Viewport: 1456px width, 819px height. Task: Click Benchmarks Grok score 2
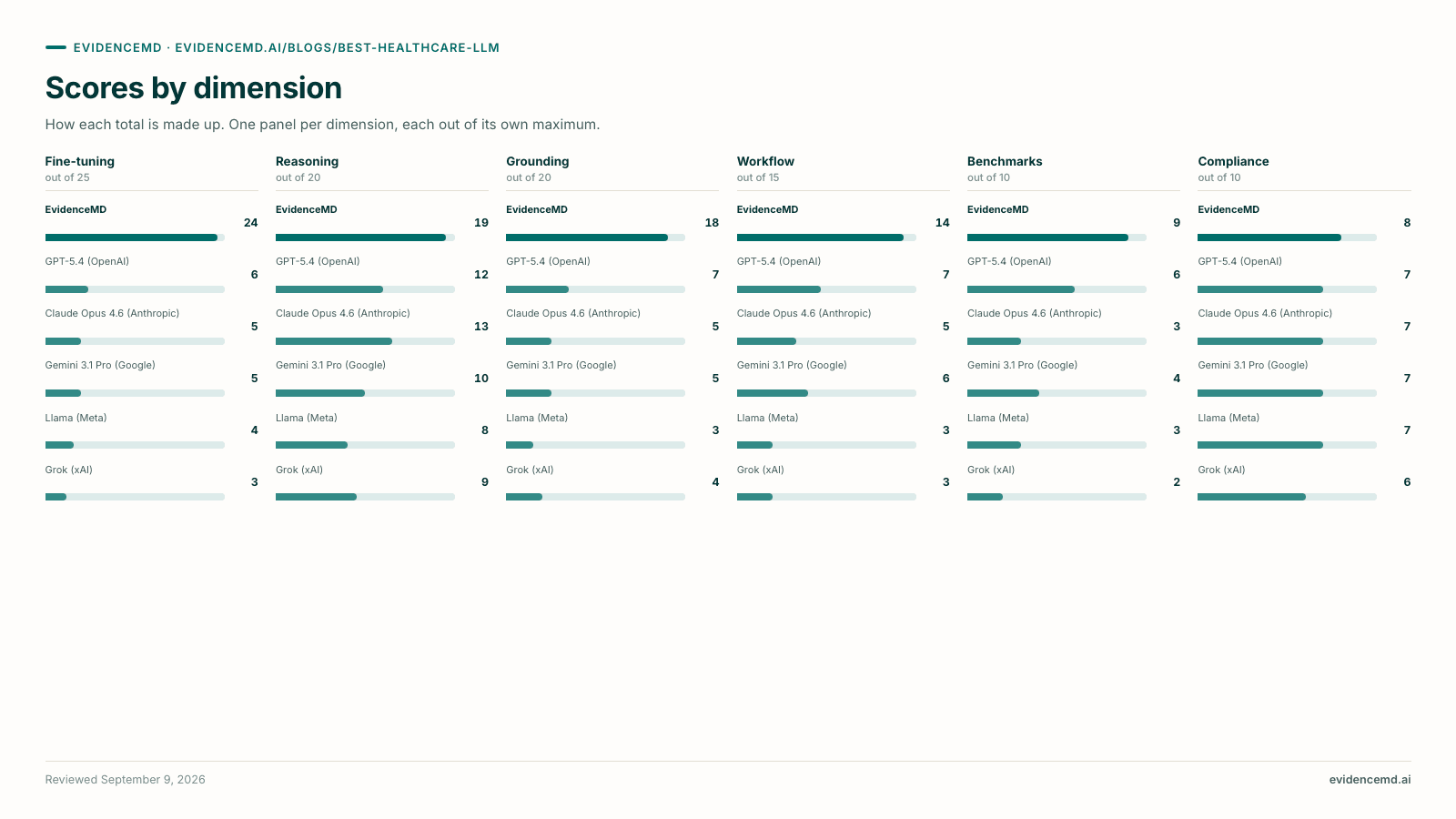tap(1177, 481)
